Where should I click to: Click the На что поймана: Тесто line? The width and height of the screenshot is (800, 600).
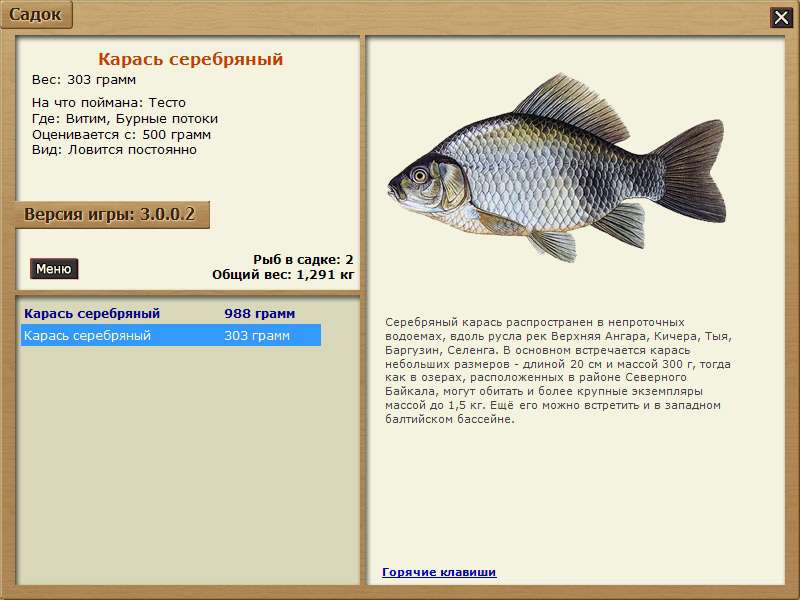[108, 103]
